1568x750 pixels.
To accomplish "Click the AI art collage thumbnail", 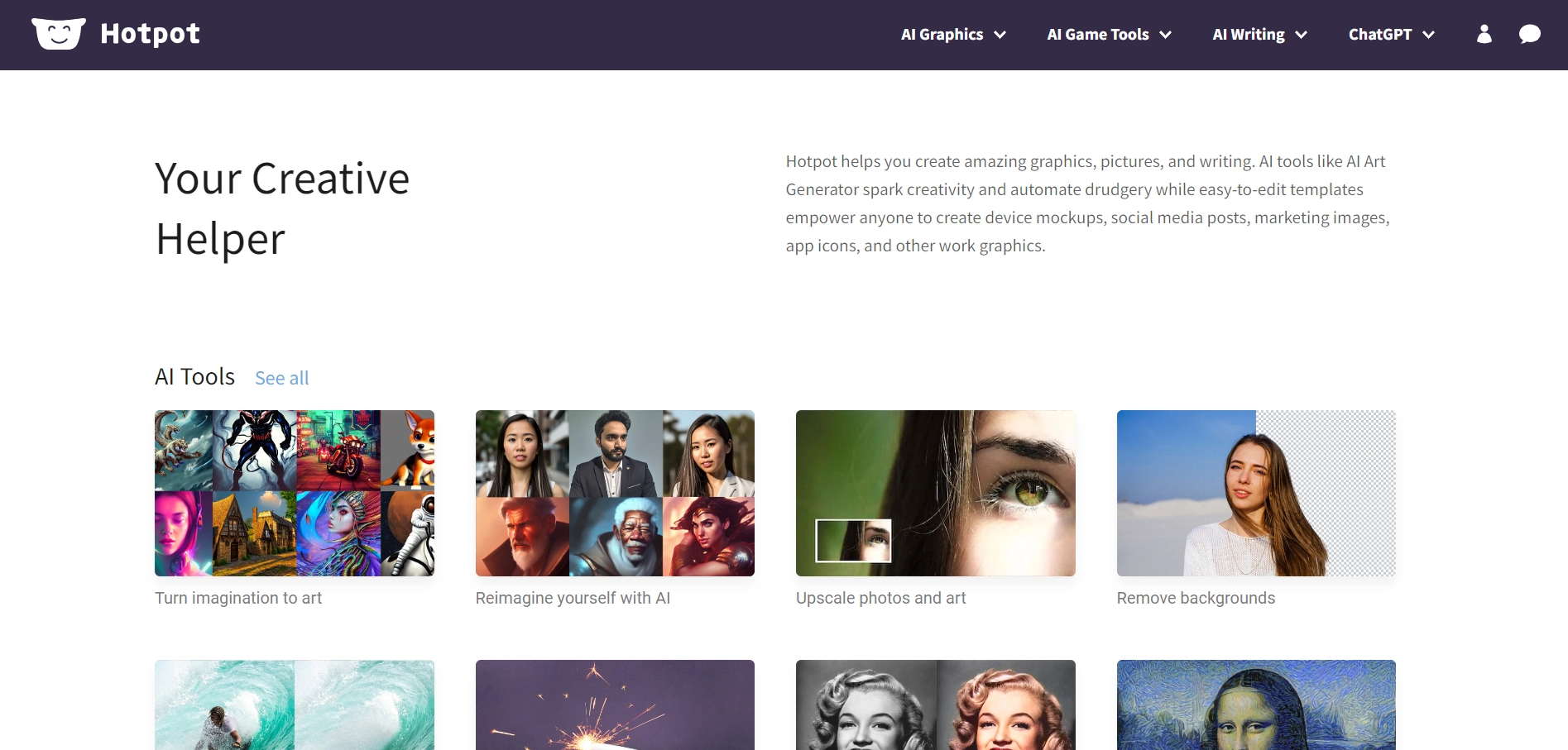I will 294,493.
